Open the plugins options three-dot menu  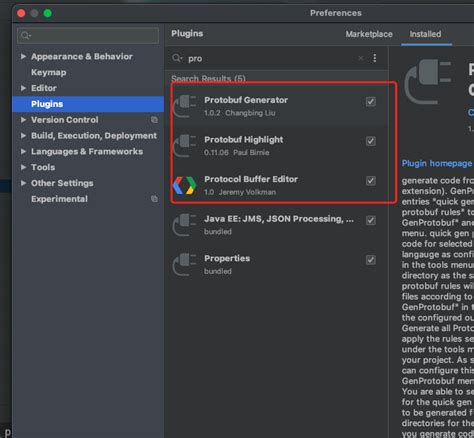pyautogui.click(x=375, y=58)
